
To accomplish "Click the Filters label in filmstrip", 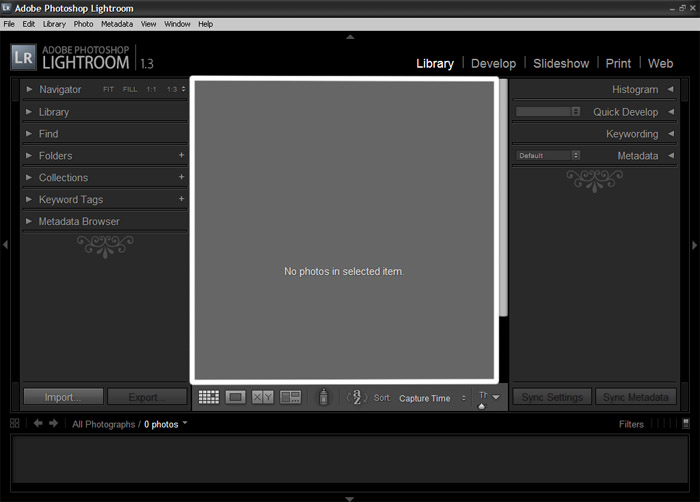I will point(631,424).
